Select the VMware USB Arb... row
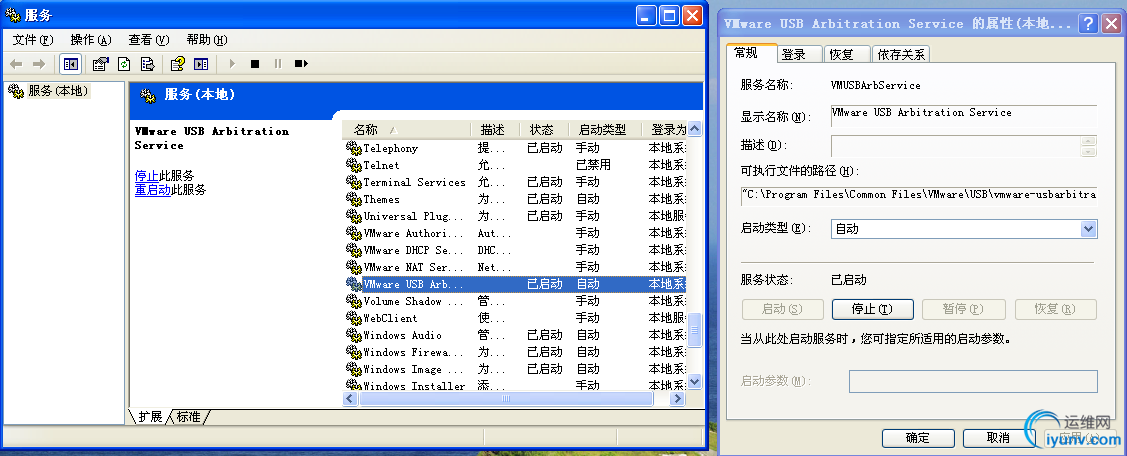Image resolution: width=1127 pixels, height=456 pixels. pos(515,284)
